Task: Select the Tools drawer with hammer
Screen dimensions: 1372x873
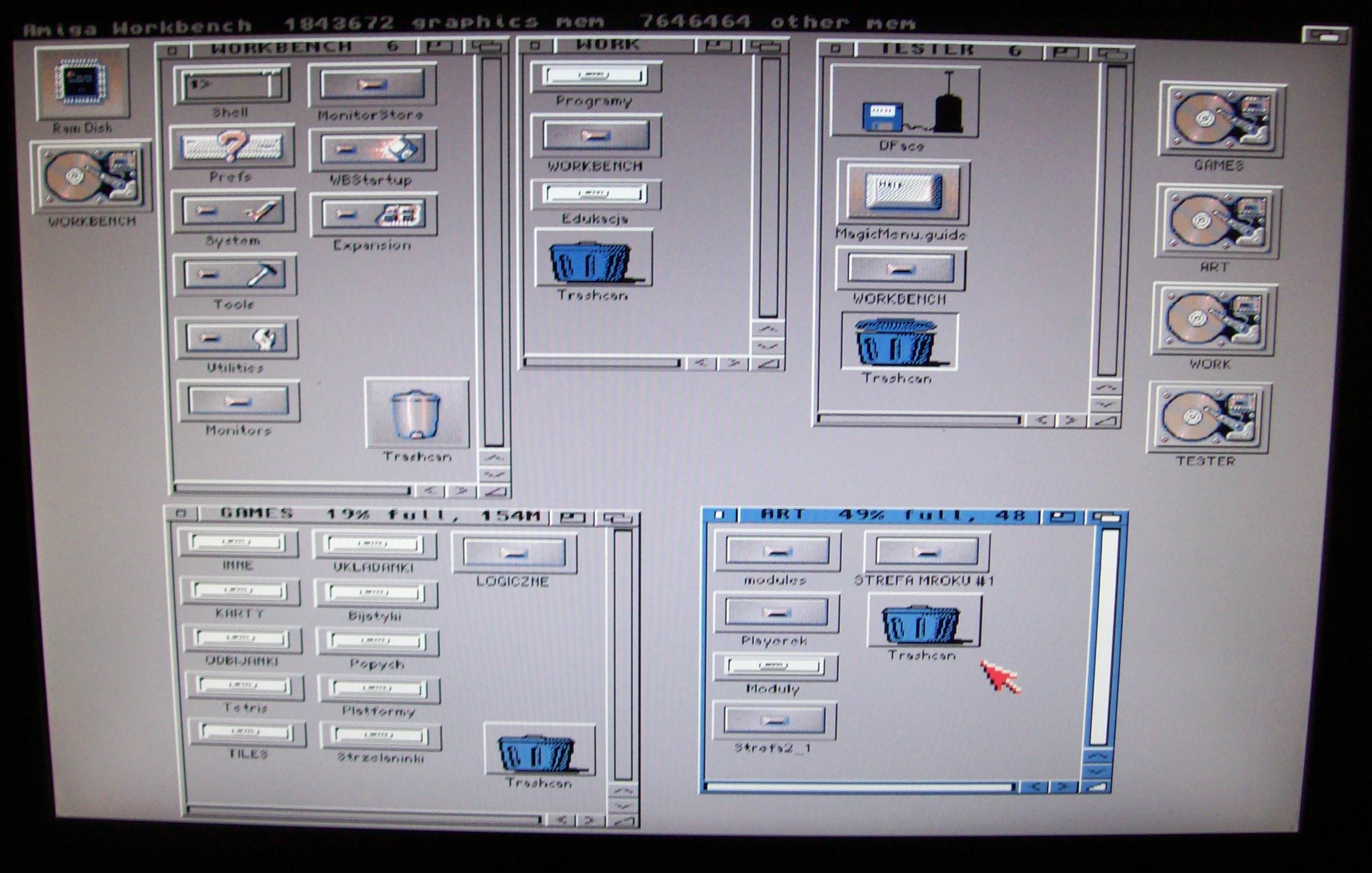Action: point(235,275)
